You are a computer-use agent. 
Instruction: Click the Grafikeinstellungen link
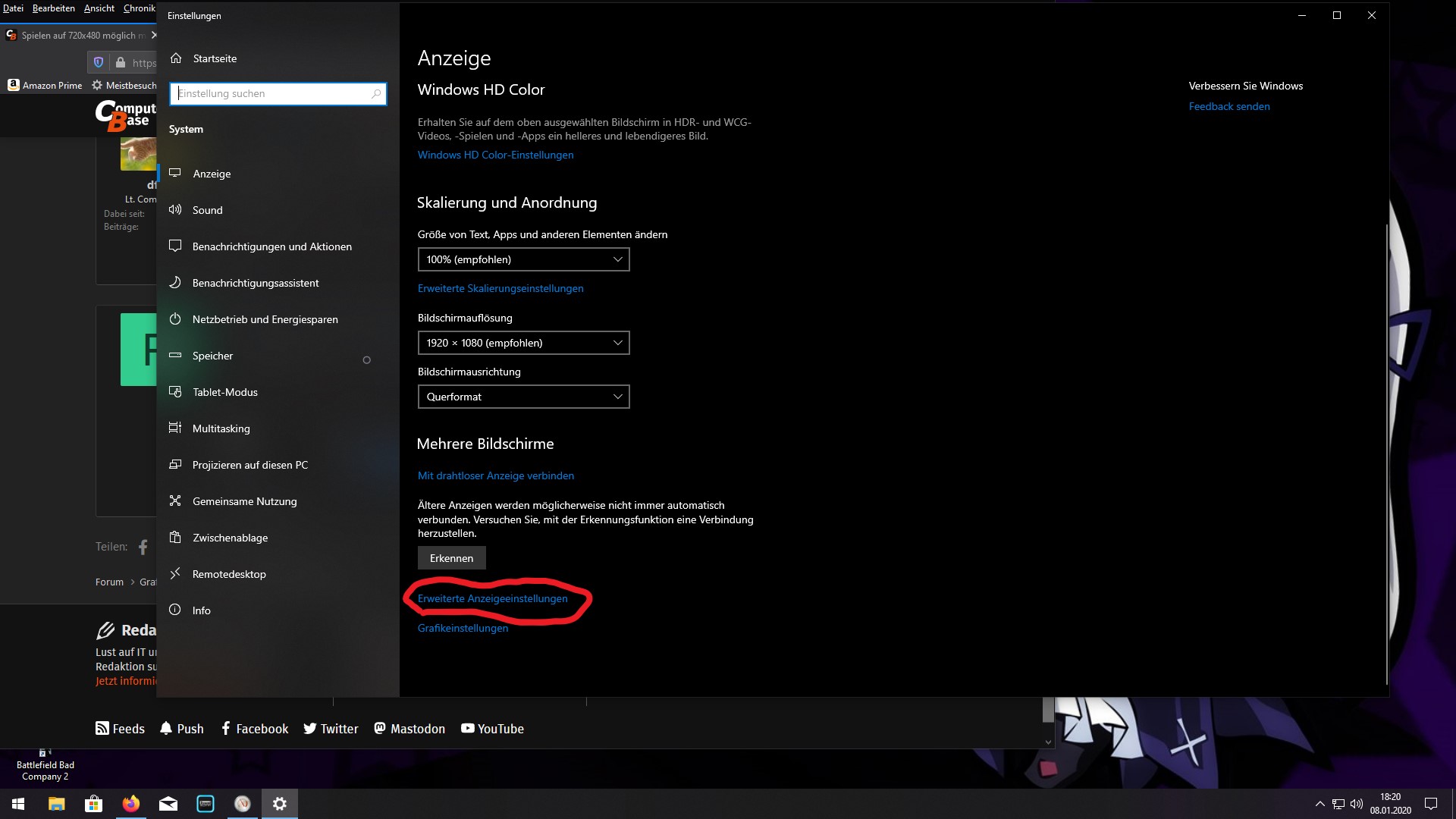(463, 628)
